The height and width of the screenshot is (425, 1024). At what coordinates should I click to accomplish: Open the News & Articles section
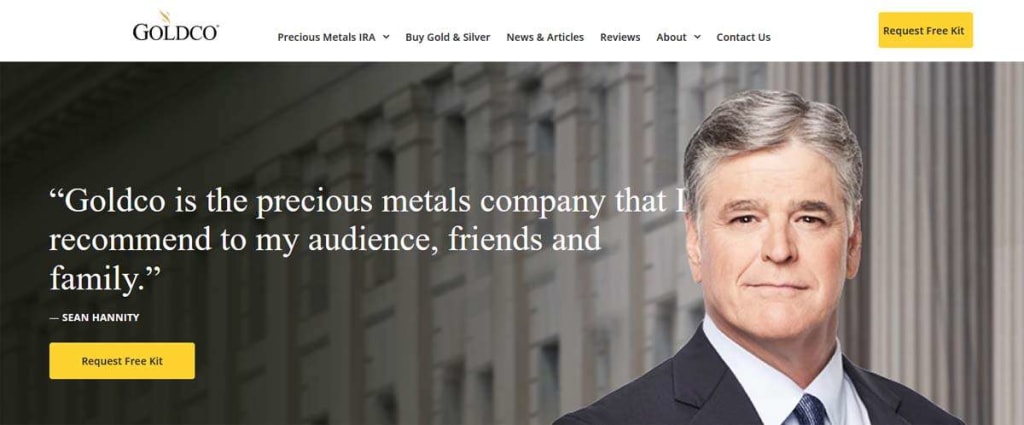click(x=545, y=37)
